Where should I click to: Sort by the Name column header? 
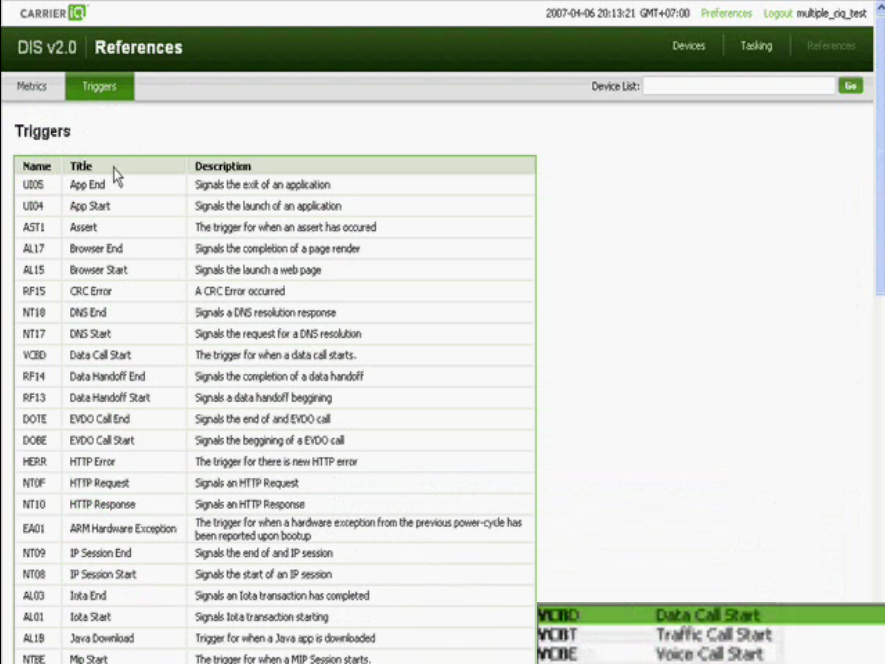pyautogui.click(x=37, y=166)
